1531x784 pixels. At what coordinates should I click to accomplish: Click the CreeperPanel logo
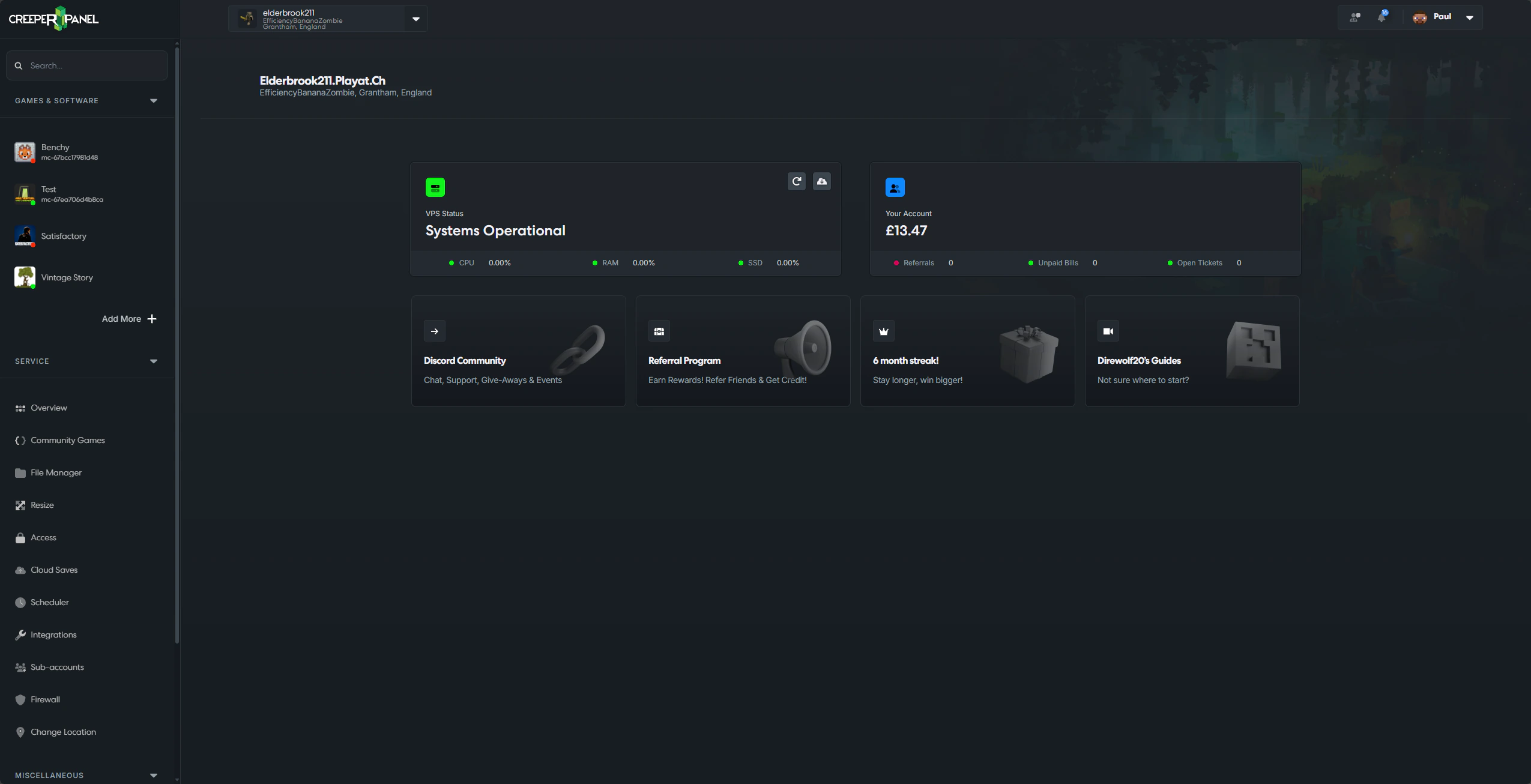pos(53,19)
